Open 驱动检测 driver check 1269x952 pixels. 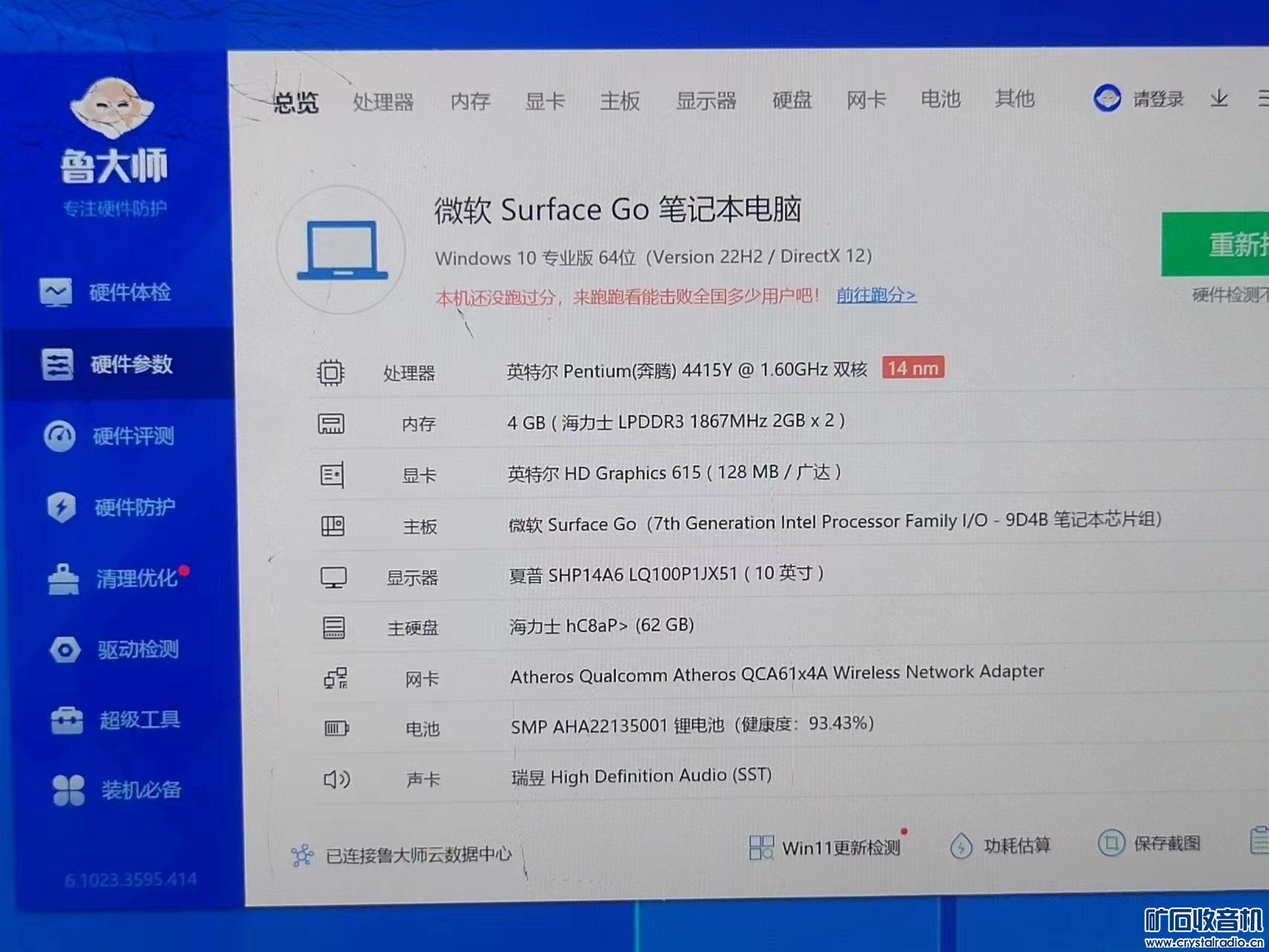click(x=115, y=649)
